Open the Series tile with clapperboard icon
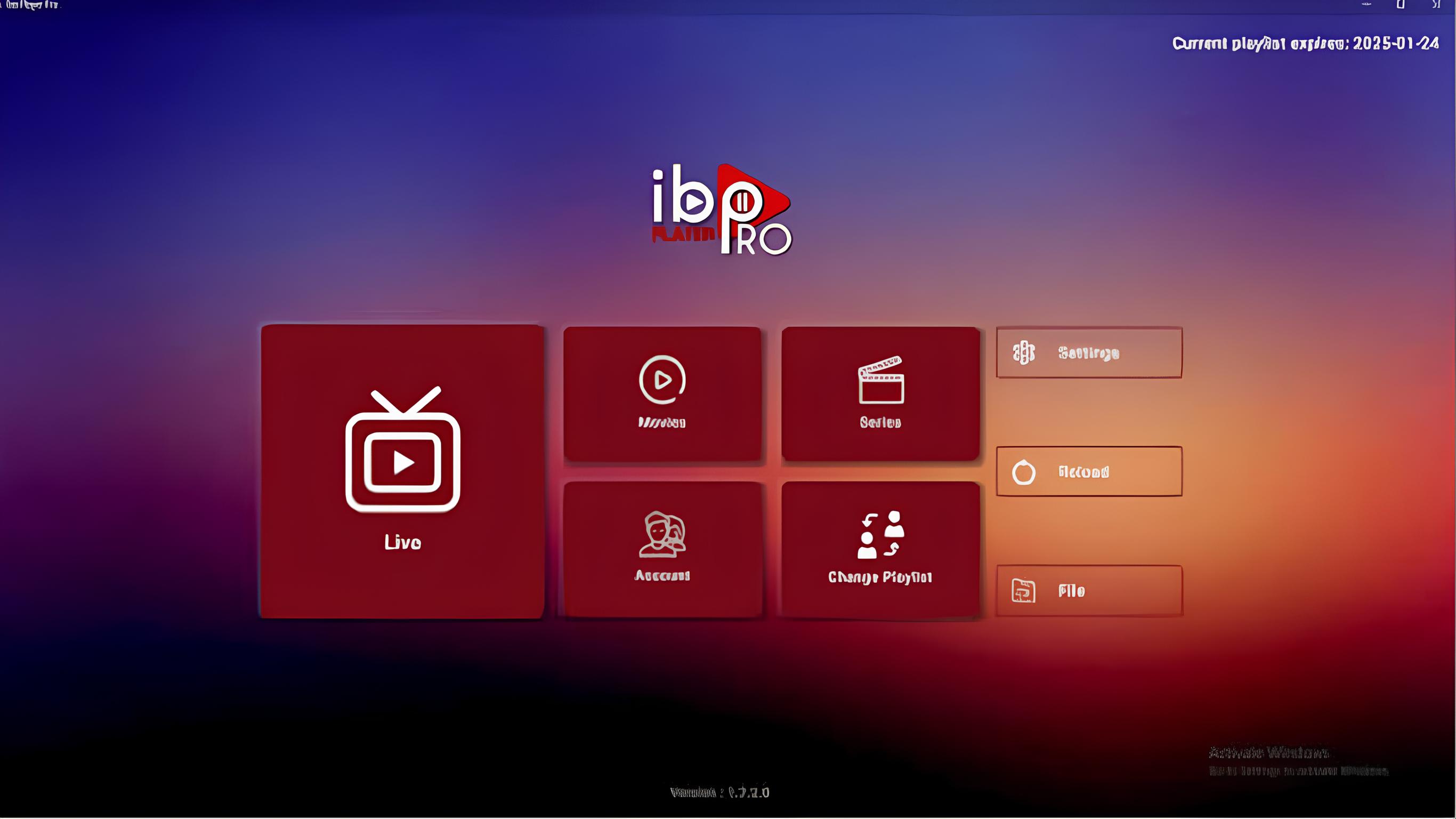Viewport: 1456px width, 819px height. coord(880,394)
